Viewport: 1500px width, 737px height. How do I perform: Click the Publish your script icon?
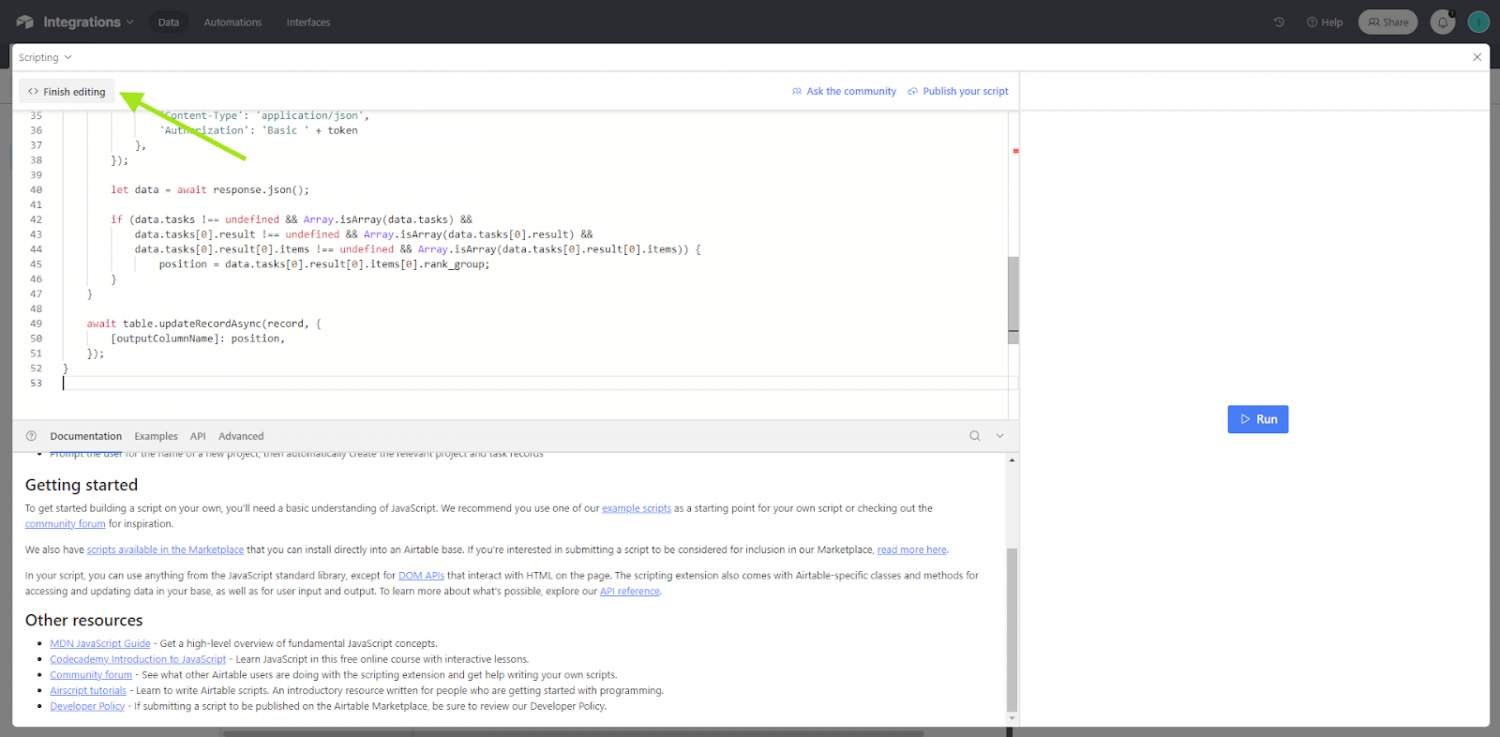911,91
